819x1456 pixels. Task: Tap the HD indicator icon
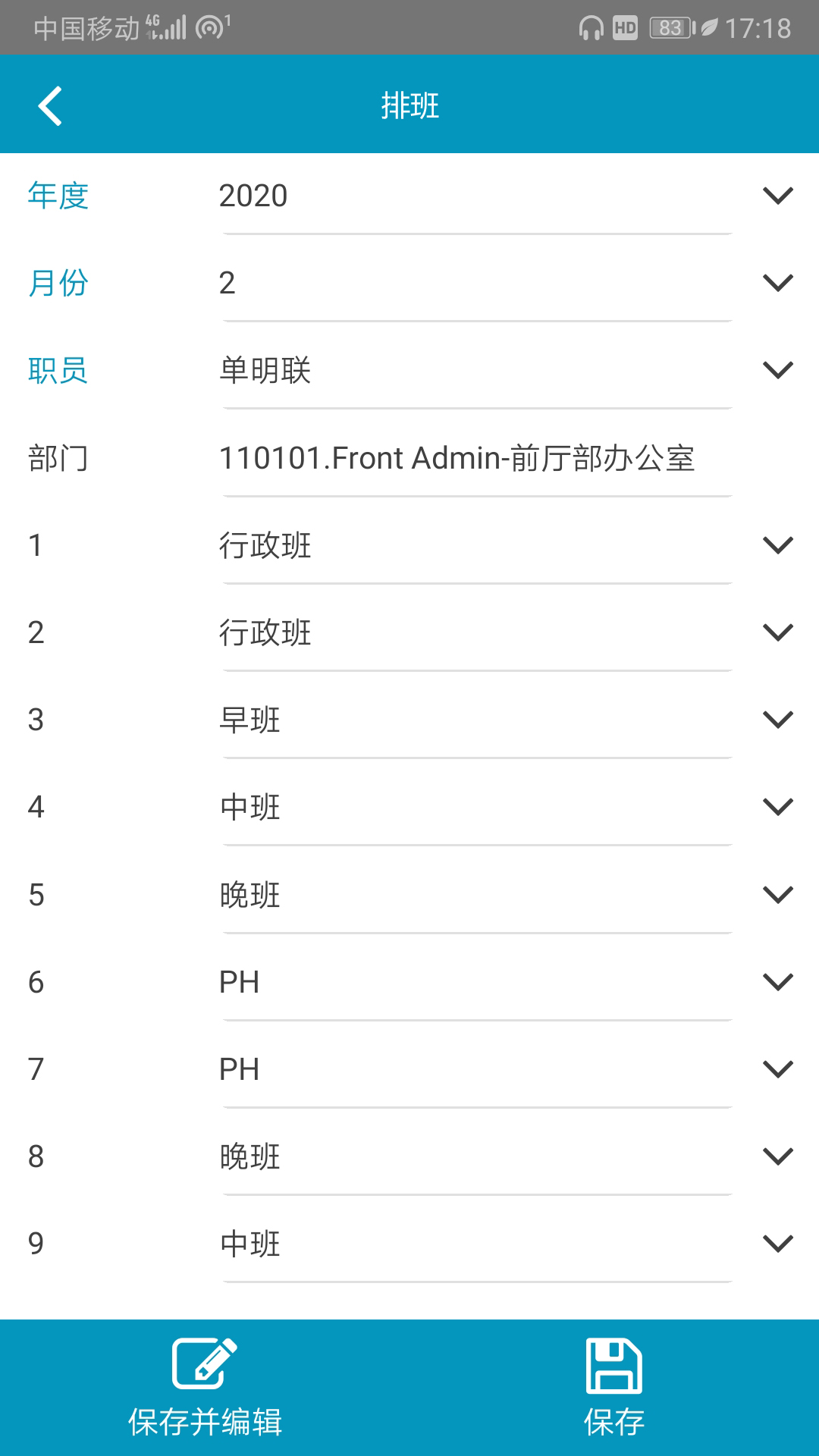625,28
